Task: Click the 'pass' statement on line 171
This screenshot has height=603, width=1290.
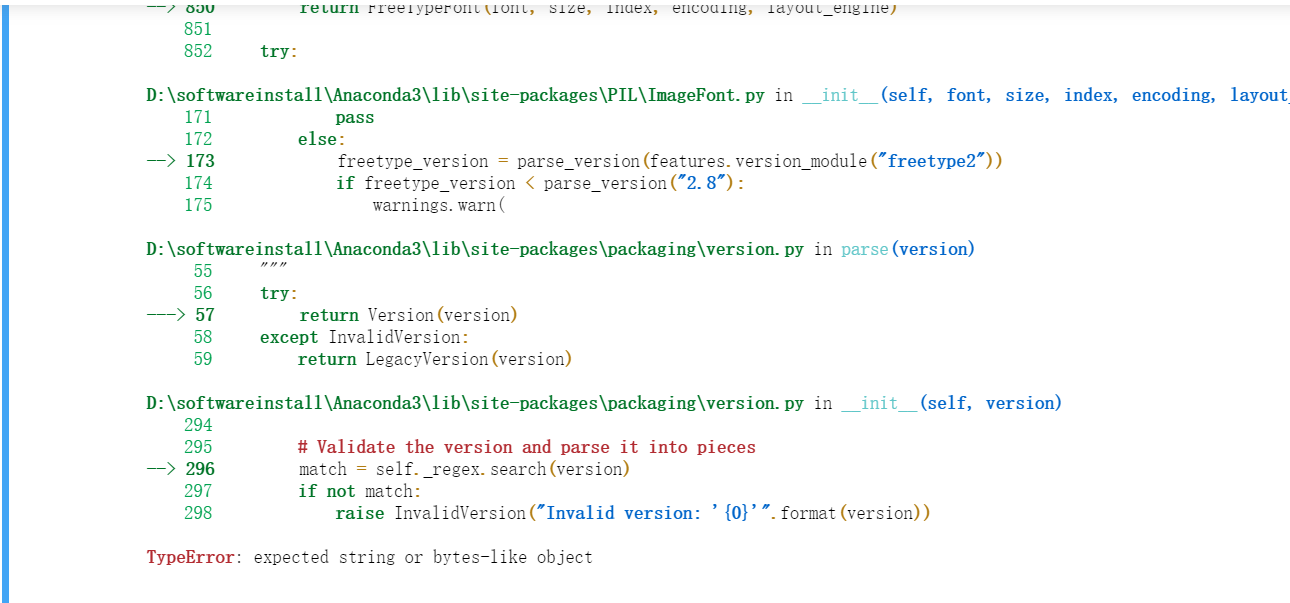Action: (x=355, y=117)
